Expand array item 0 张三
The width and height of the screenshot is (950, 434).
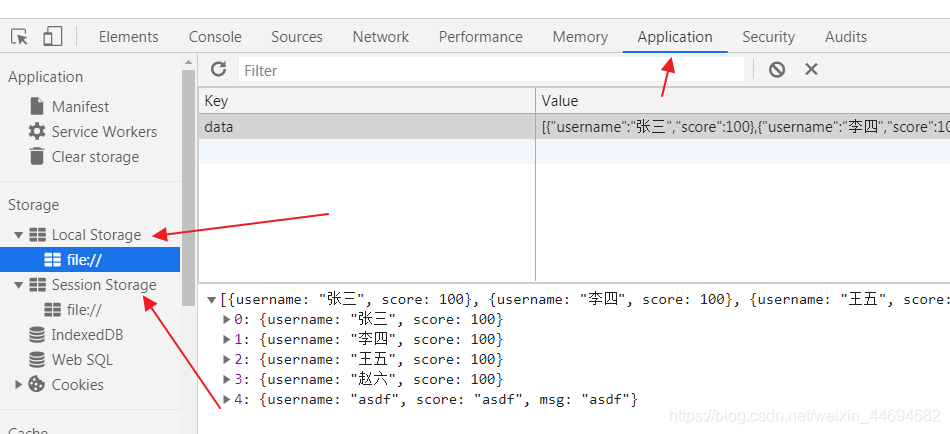pyautogui.click(x=227, y=319)
